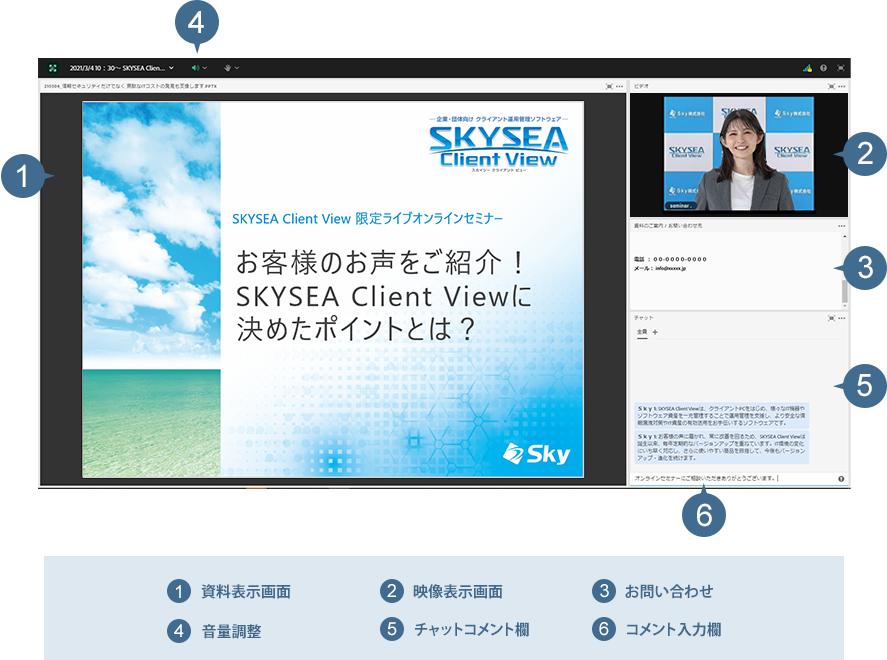Click the notes pod scrollbar thumb
Viewport: 887px width, 660px height.
[x=845, y=291]
